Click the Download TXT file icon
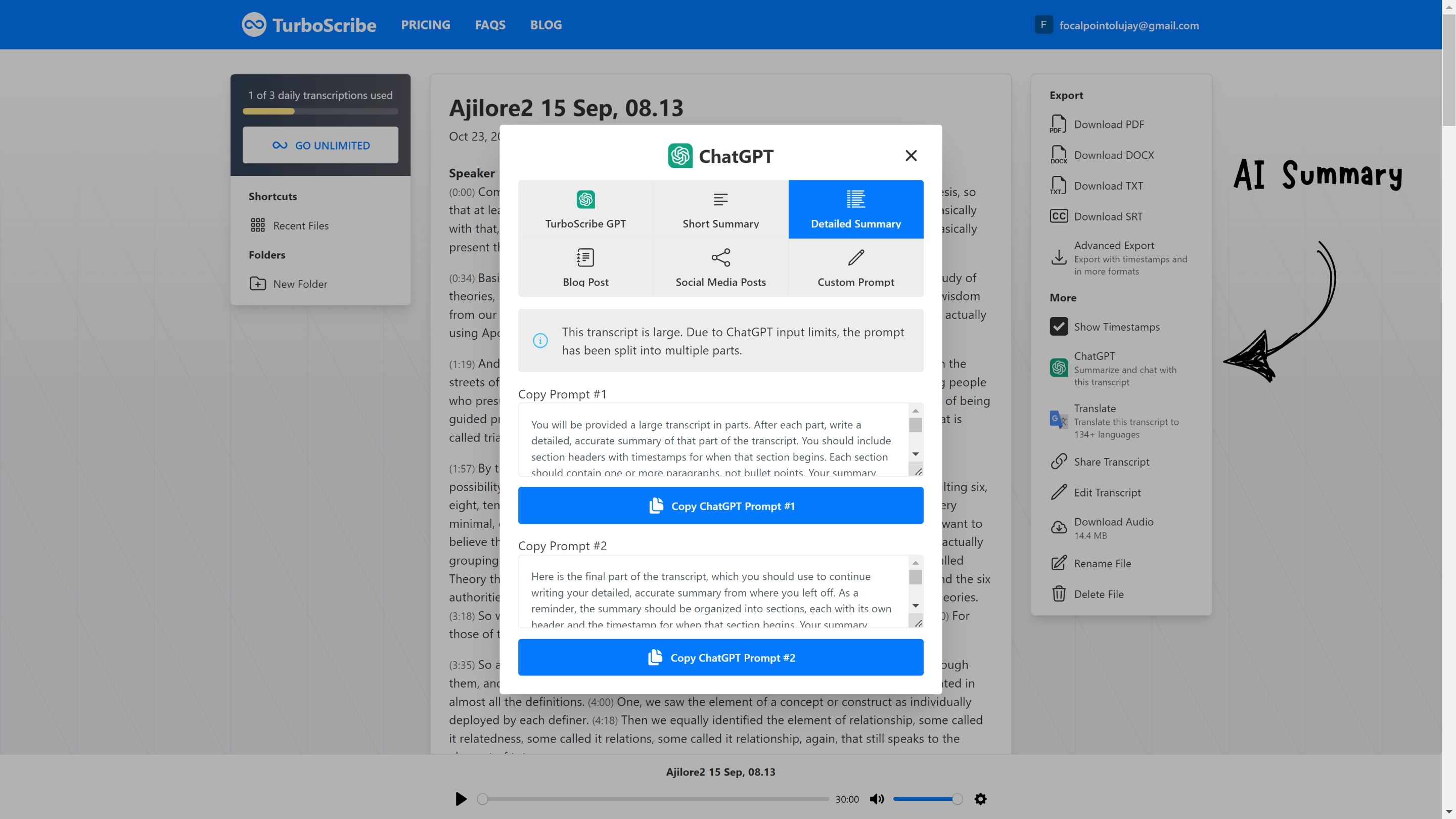The width and height of the screenshot is (1456, 819). click(1058, 186)
